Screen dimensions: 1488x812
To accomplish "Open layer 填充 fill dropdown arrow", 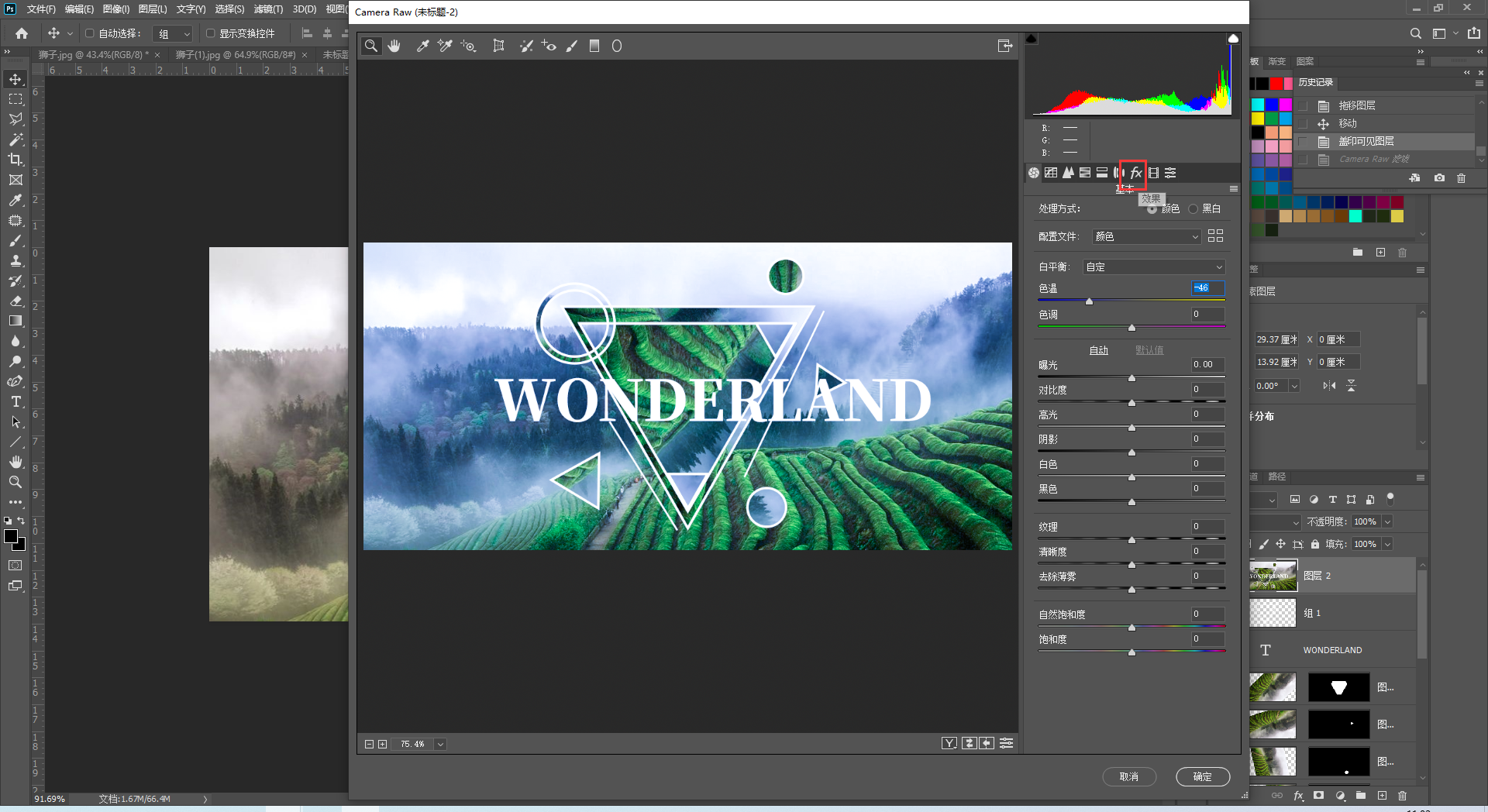I will 1387,544.
